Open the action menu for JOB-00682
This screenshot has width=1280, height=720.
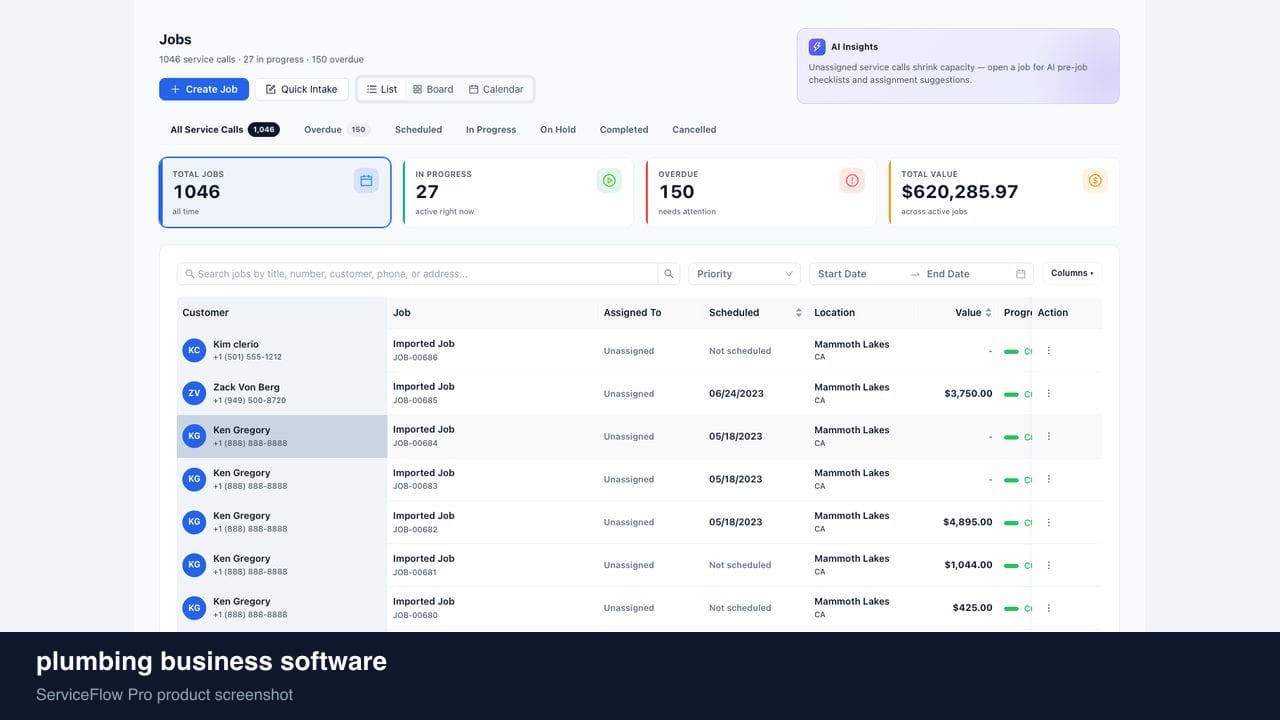(1048, 522)
